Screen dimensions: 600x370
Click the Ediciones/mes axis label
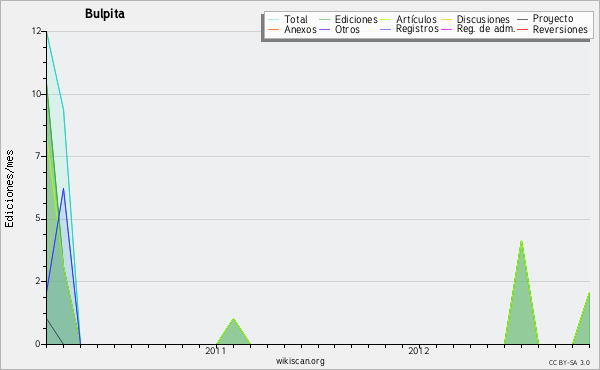pos(9,189)
